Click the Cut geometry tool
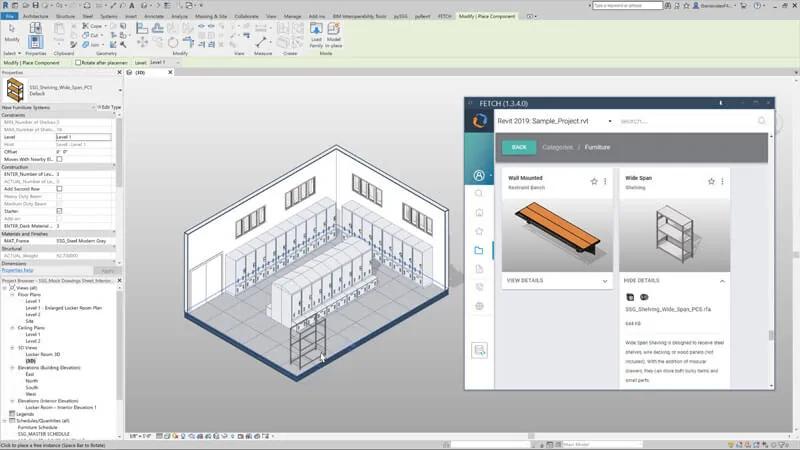800x450 pixels. [91, 35]
